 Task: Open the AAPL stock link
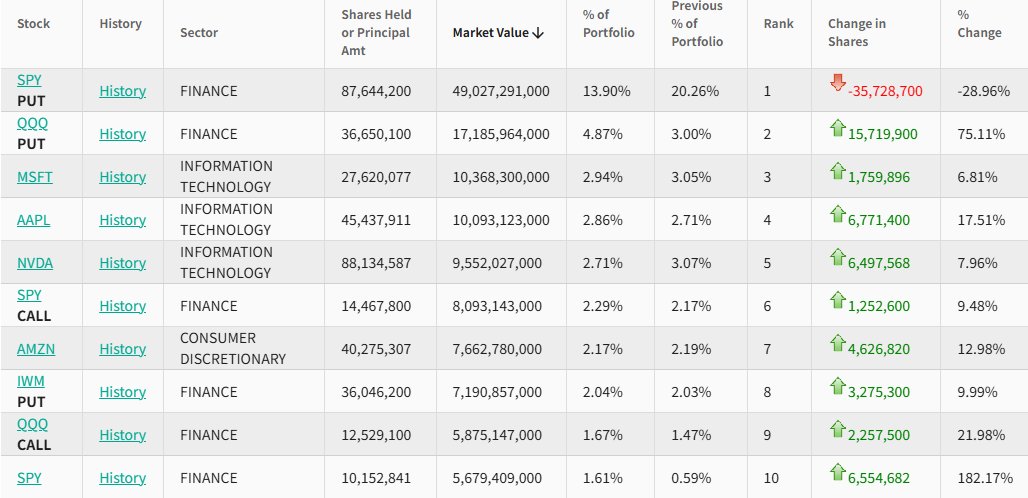[x=35, y=220]
